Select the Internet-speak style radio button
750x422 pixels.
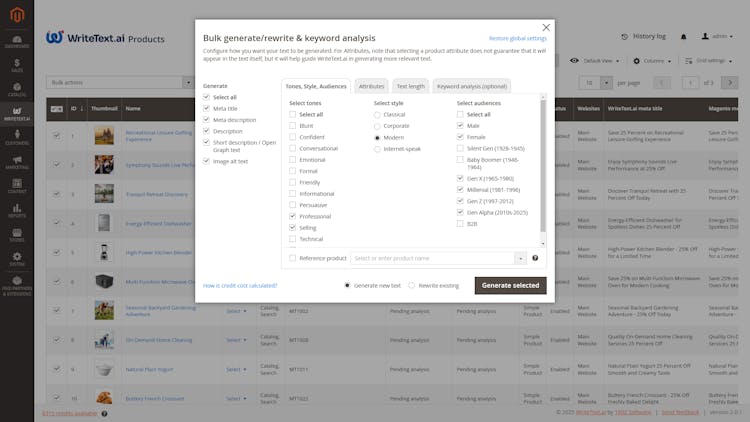click(x=377, y=149)
